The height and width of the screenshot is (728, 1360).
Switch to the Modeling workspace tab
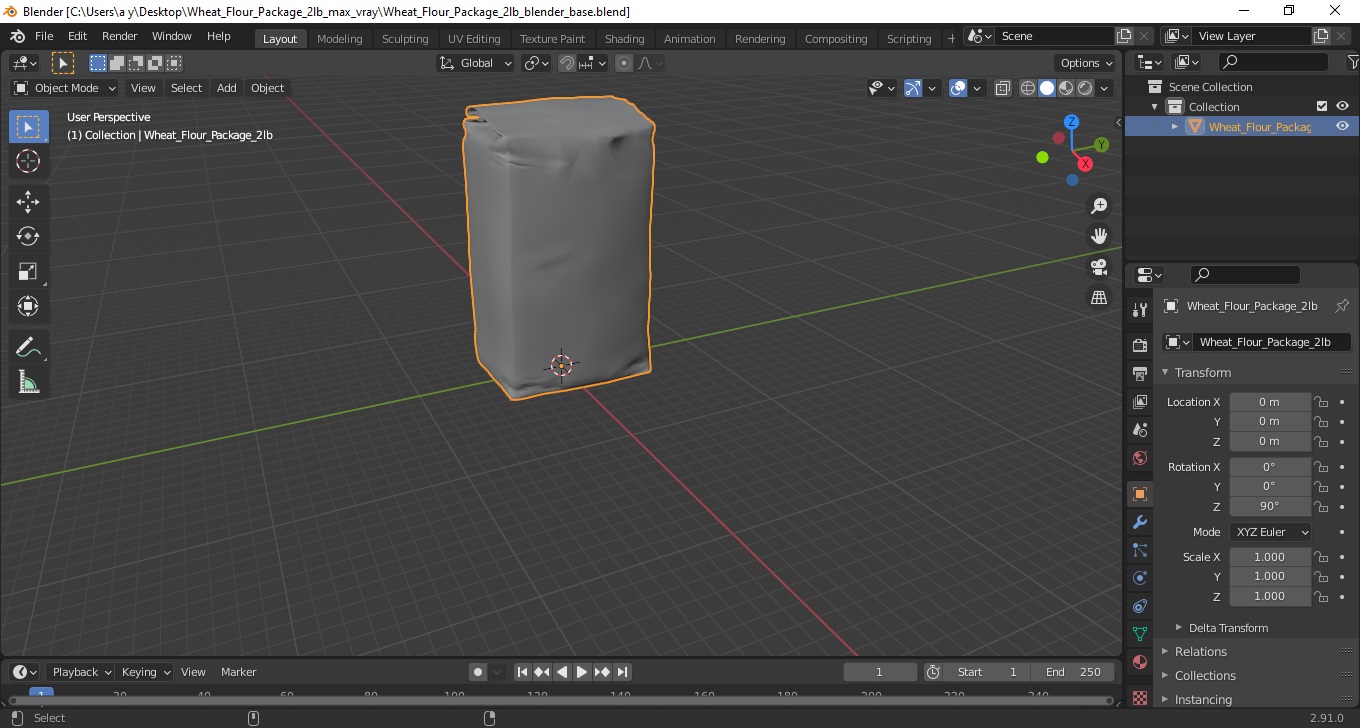pyautogui.click(x=340, y=39)
